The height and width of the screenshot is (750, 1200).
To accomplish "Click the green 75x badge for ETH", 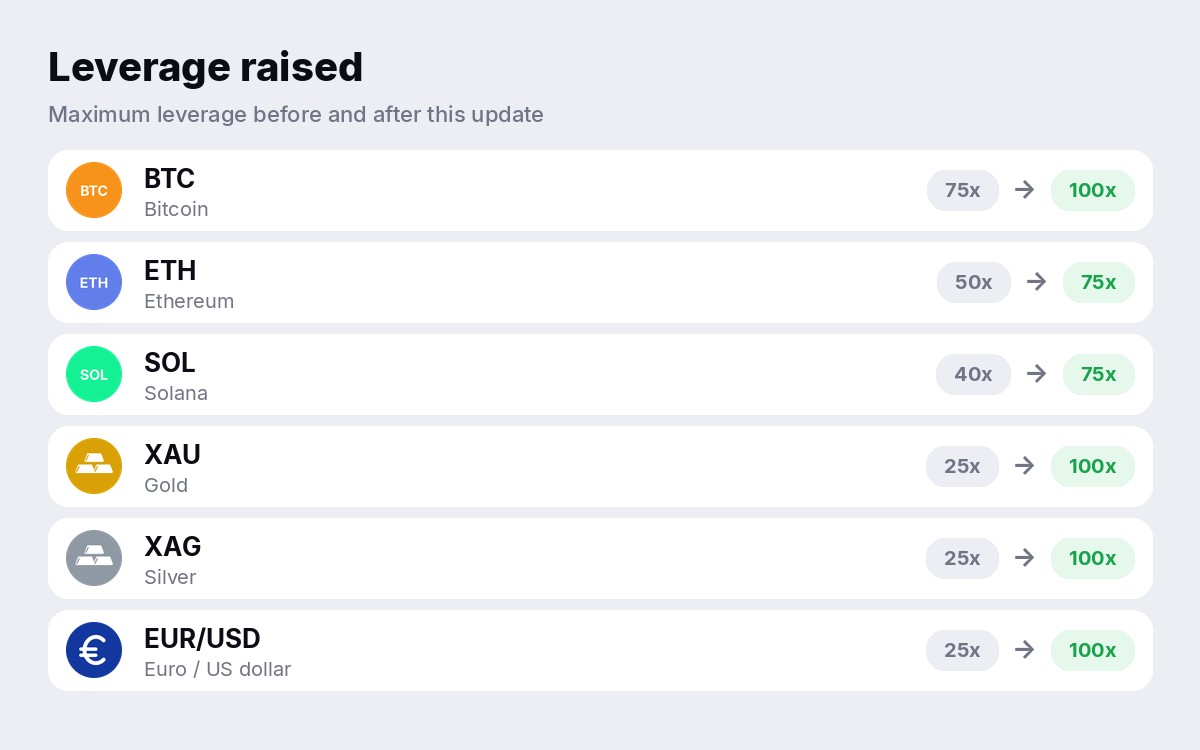I will [1099, 282].
